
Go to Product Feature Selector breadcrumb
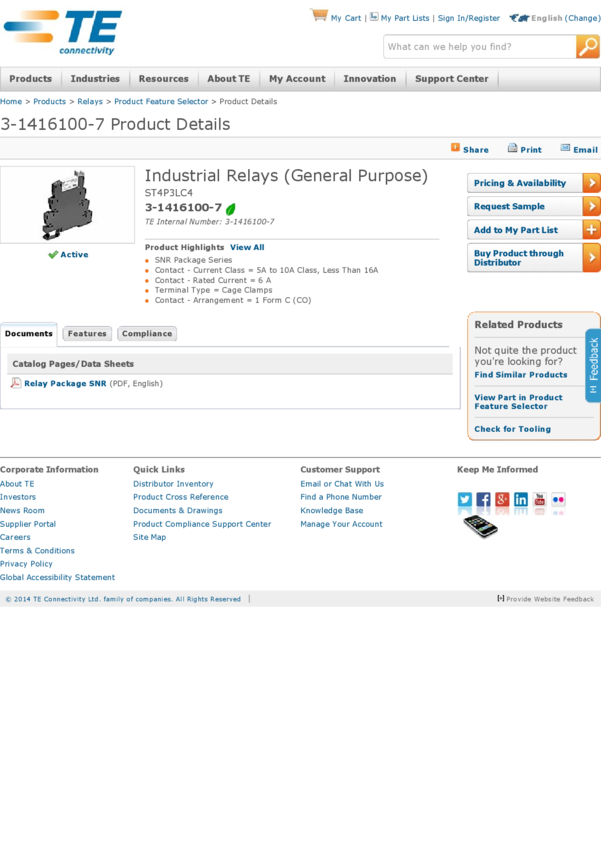(161, 101)
